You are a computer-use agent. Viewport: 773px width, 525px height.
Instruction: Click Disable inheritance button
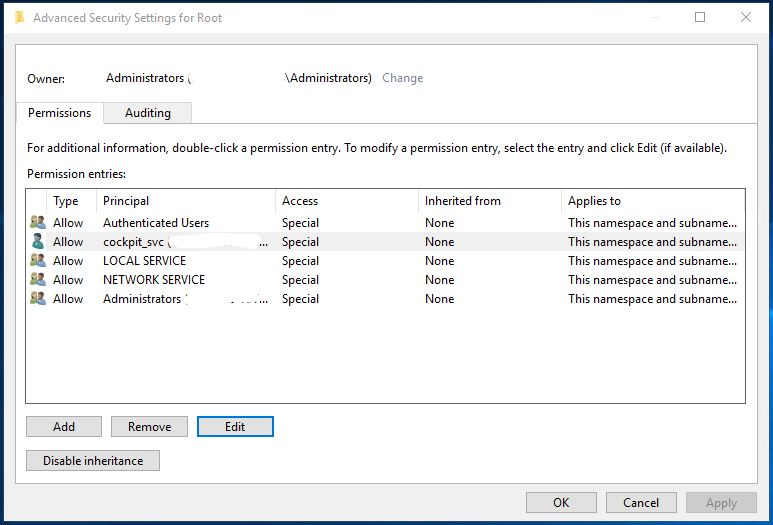click(93, 460)
